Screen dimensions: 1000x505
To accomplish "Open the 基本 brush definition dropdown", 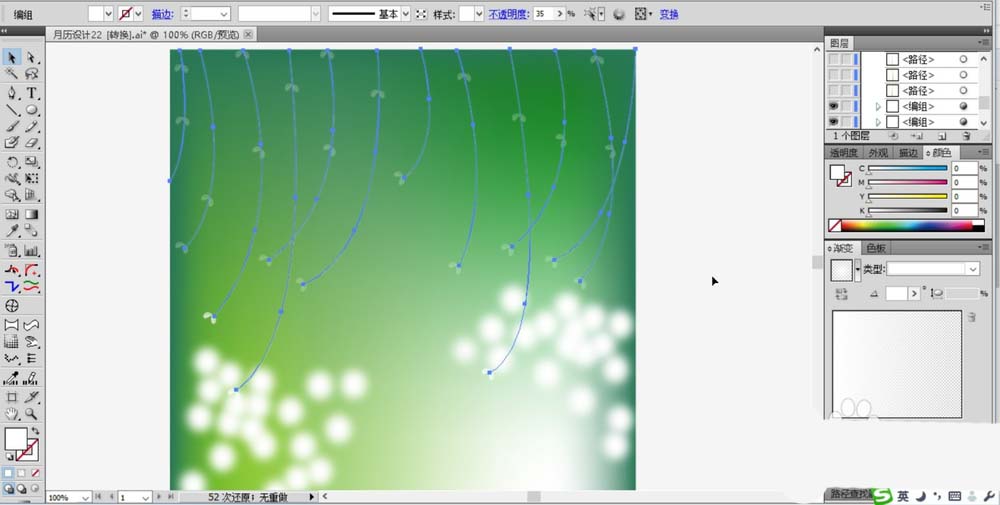I will pos(406,14).
